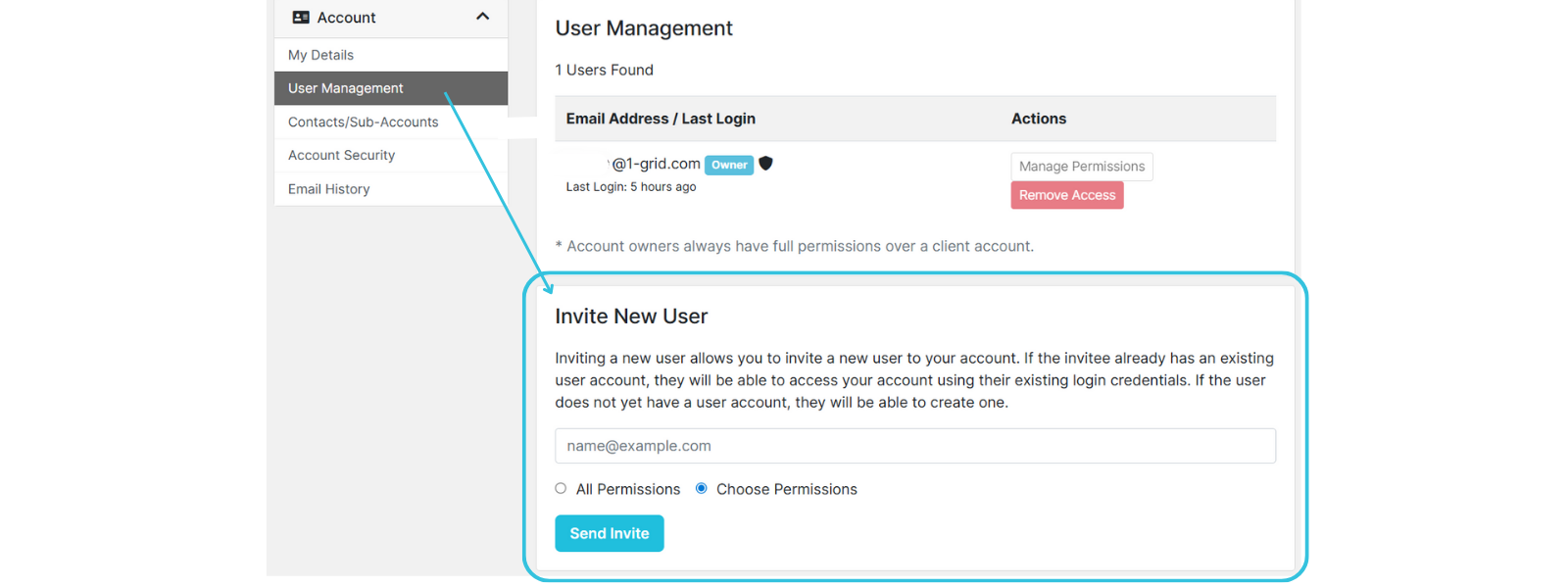Select User Management in sidebar

pyautogui.click(x=391, y=88)
